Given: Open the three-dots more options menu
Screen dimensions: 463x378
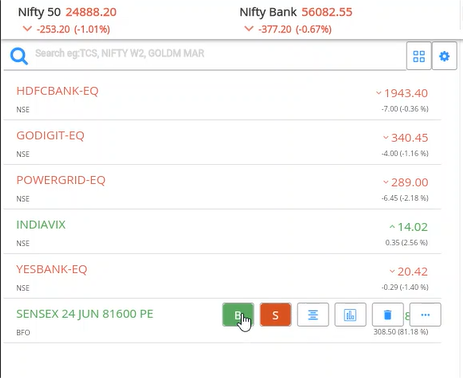Looking at the screenshot, I should (x=425, y=314).
